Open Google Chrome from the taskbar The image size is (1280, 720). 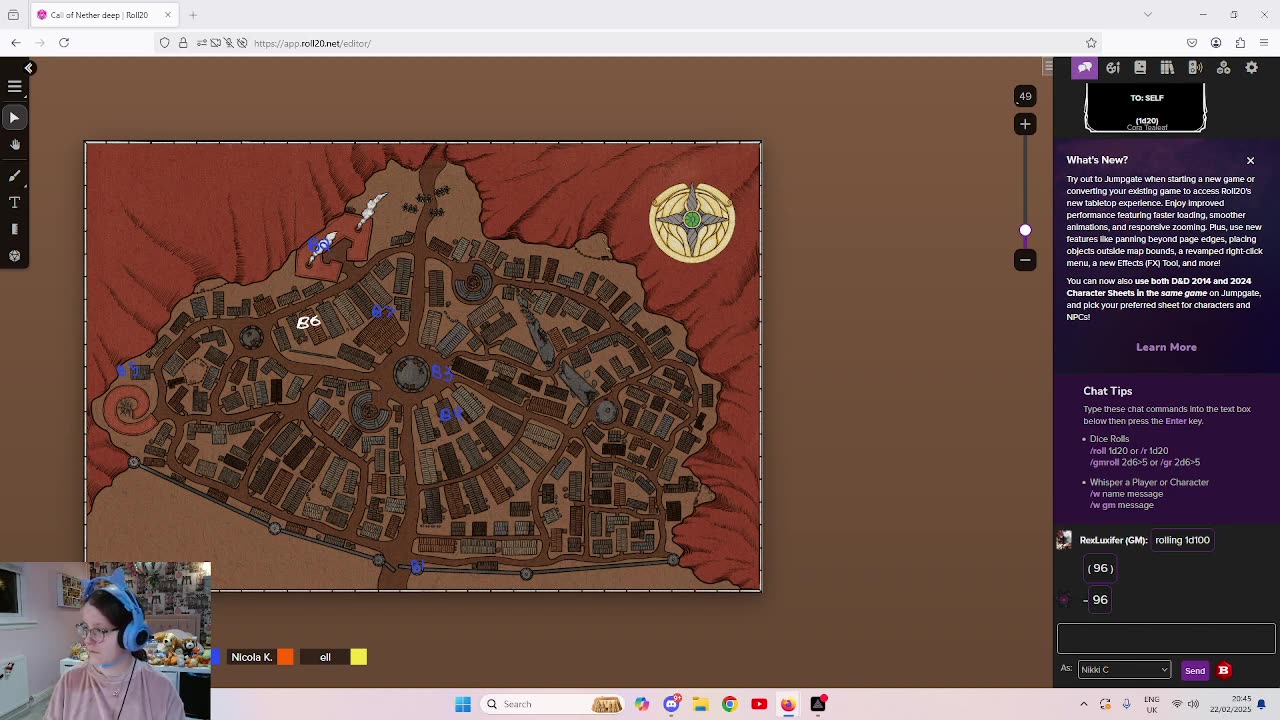tap(729, 704)
